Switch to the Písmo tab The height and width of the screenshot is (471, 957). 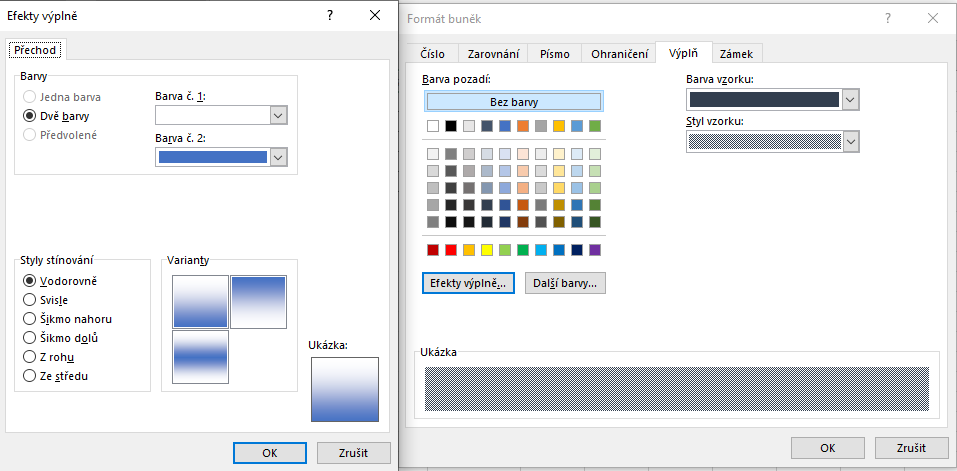point(555,54)
